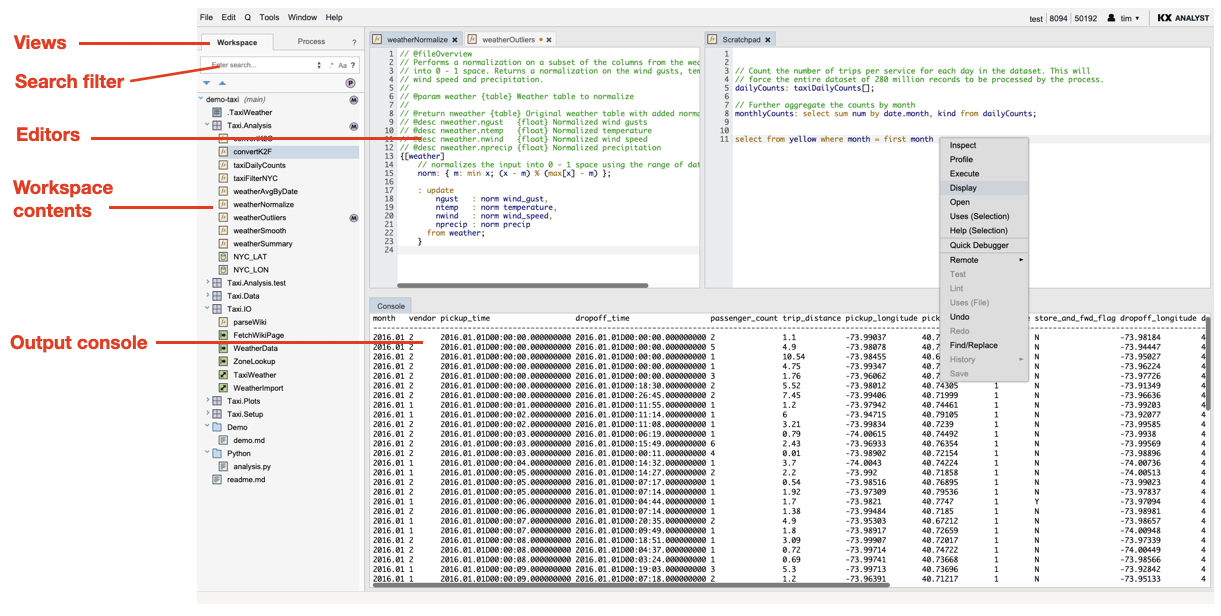Click the .TaxiWeather table icon
This screenshot has width=1221, height=616.
tap(217, 113)
